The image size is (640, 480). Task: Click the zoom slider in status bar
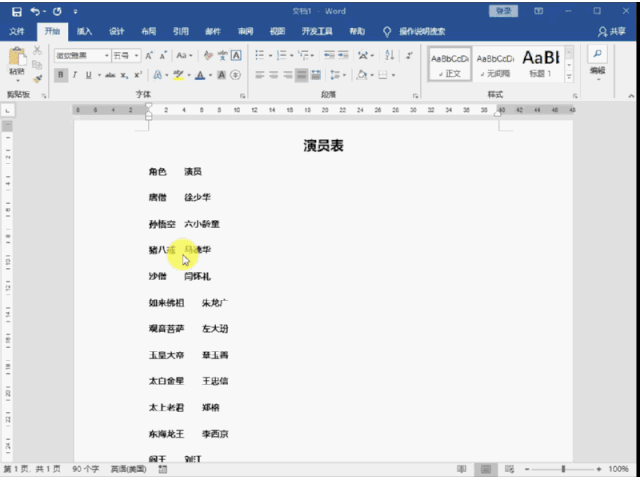click(563, 469)
